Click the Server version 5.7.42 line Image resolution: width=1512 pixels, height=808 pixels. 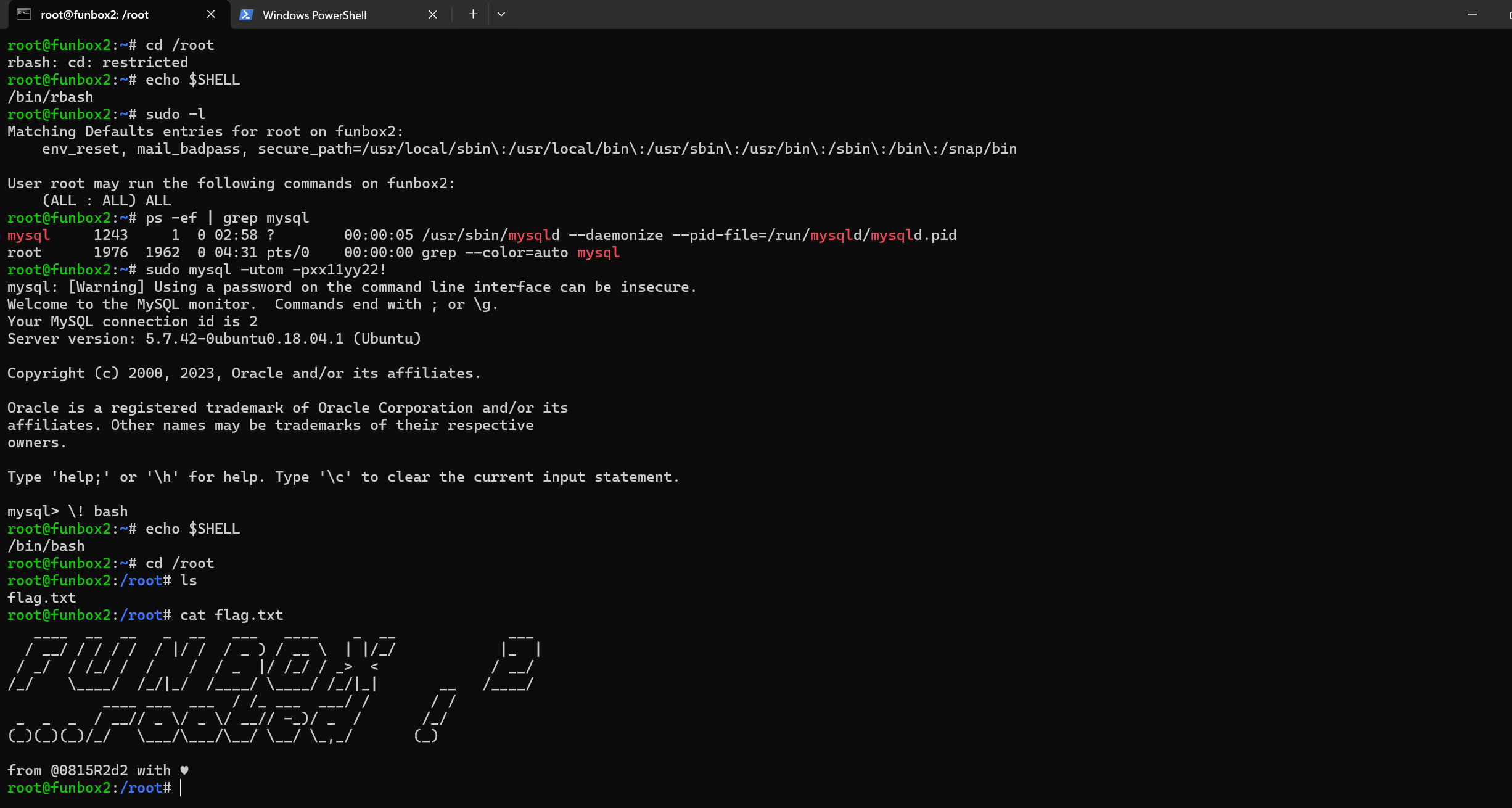(214, 339)
